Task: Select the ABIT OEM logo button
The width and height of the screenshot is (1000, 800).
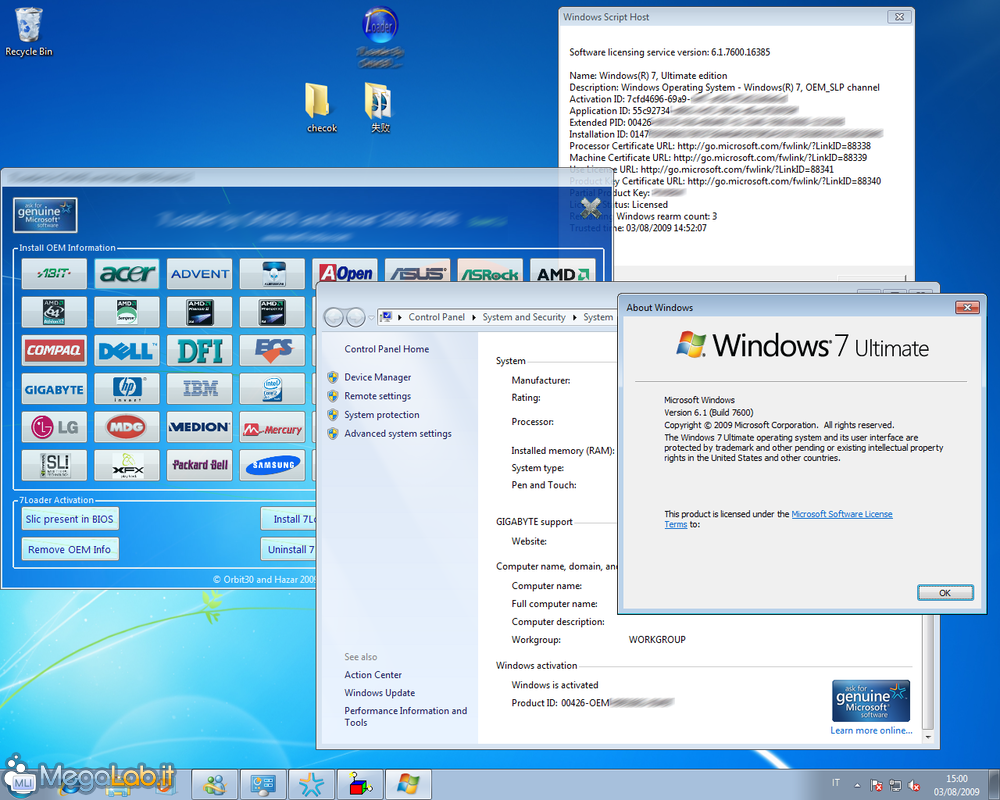Action: click(54, 274)
